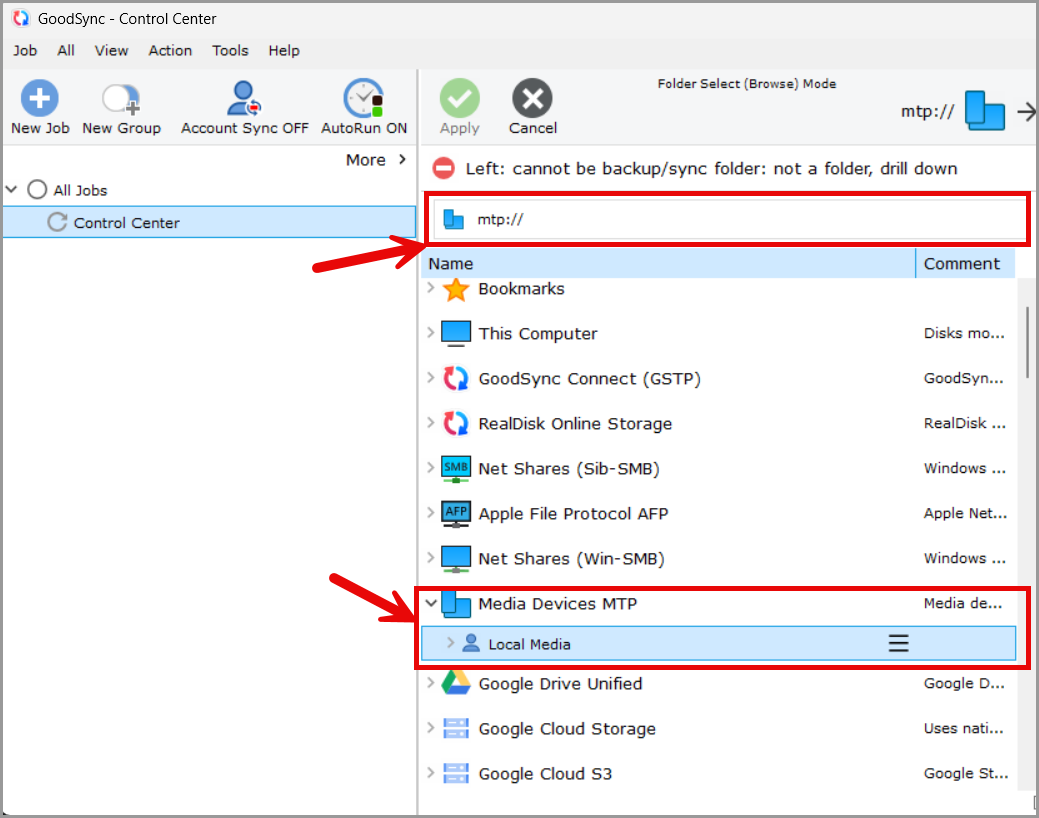Click the 'Apple Net...' comment cell
The height and width of the screenshot is (818, 1039).
coord(965,513)
